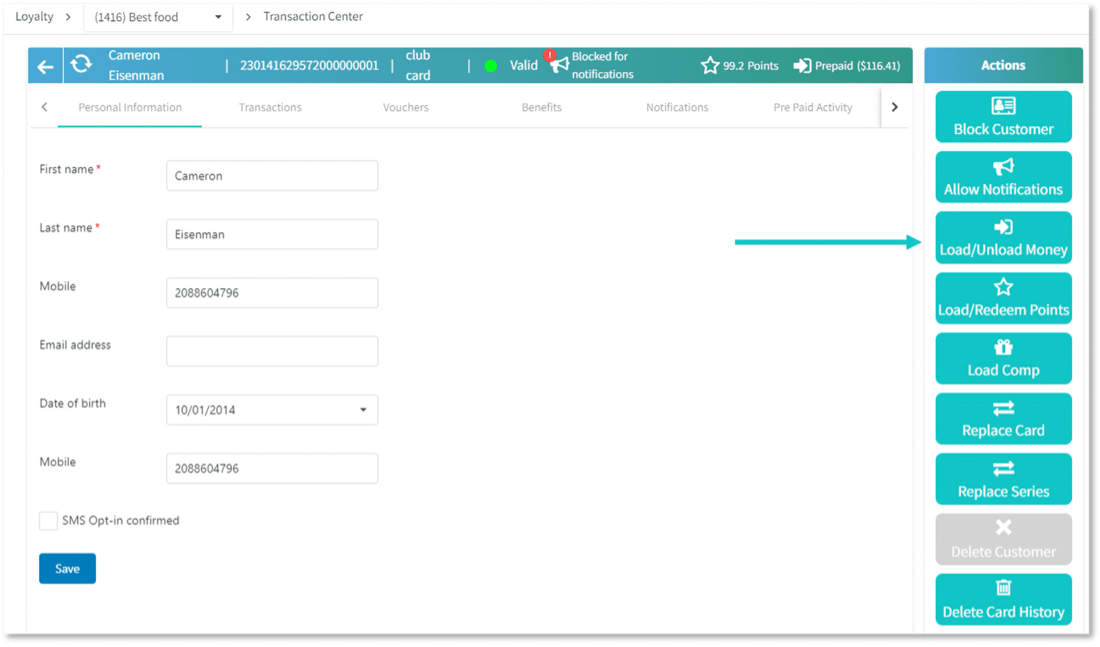Click the refresh customer icon
The width and height of the screenshot is (1100, 647).
(81, 65)
